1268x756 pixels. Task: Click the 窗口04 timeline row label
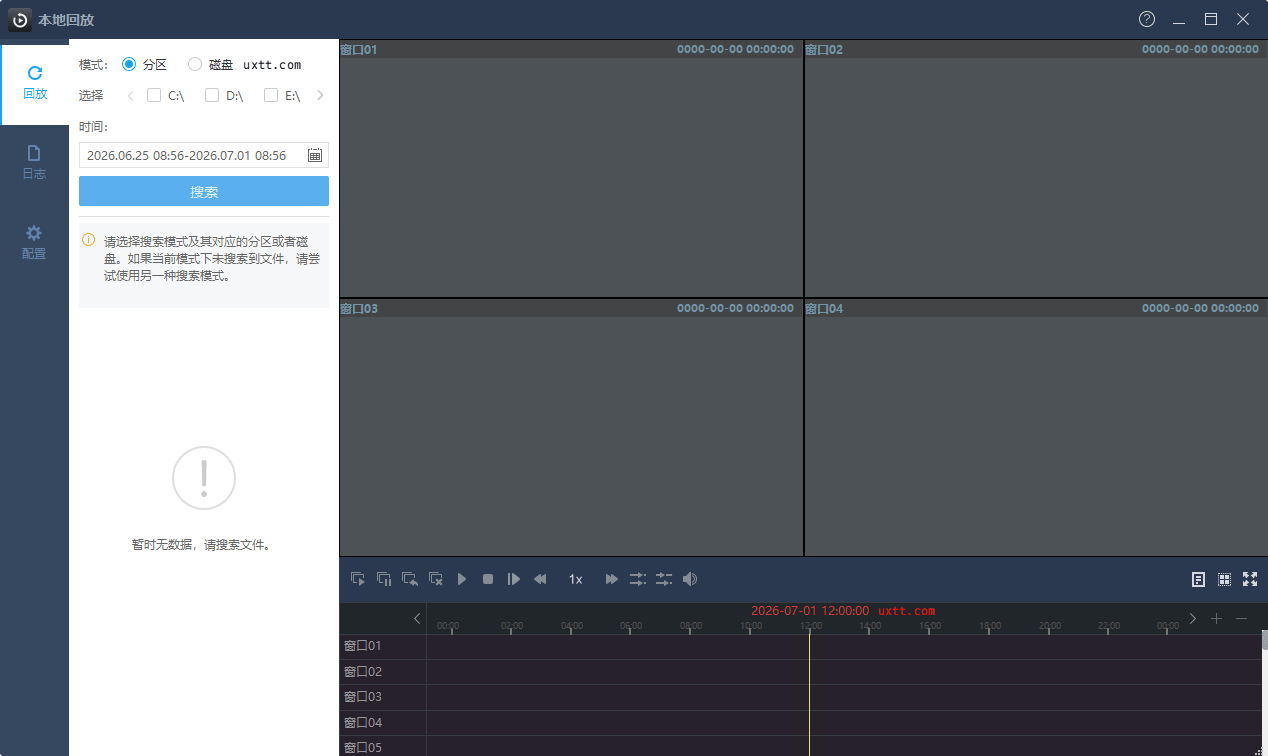click(362, 722)
